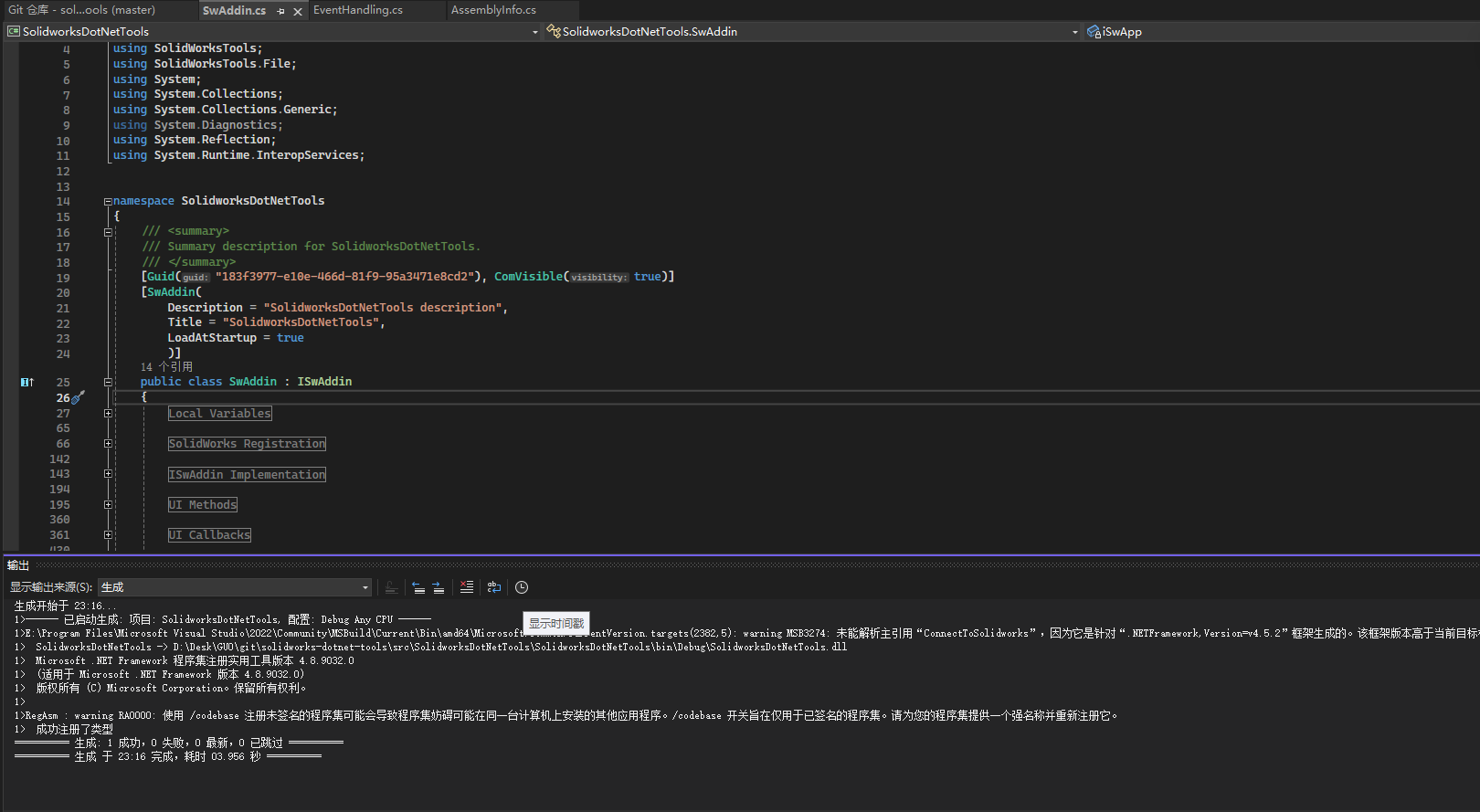
Task: Pin the SwAddin.cs tab
Action: 281,11
